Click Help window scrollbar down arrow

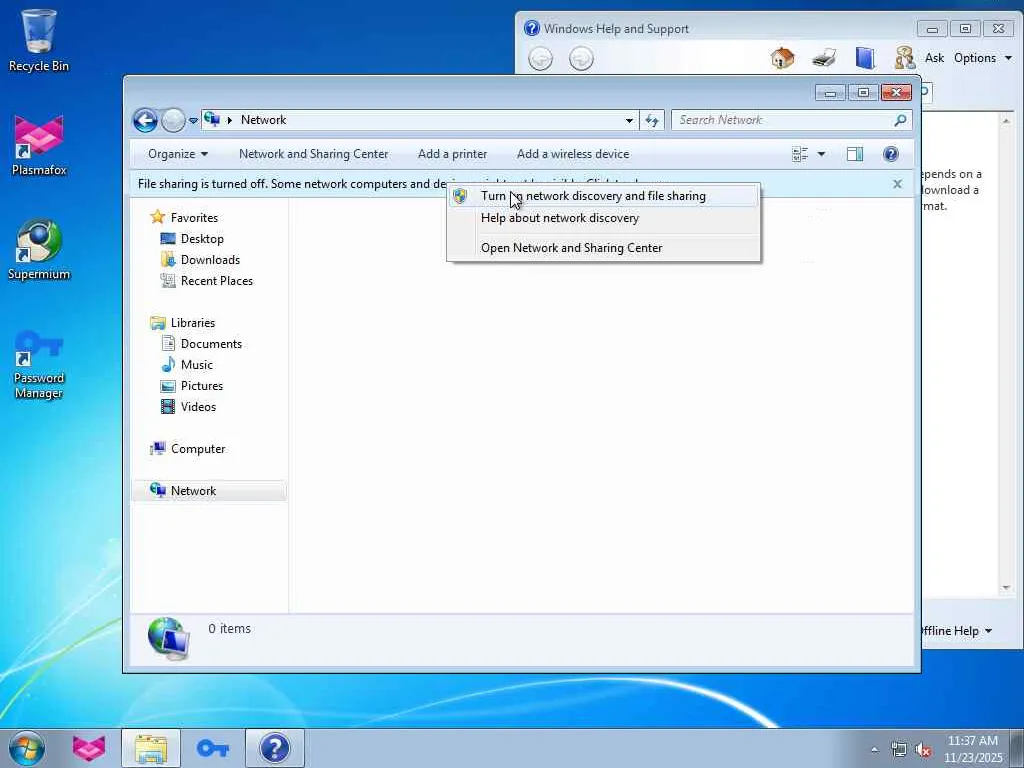pos(1006,588)
